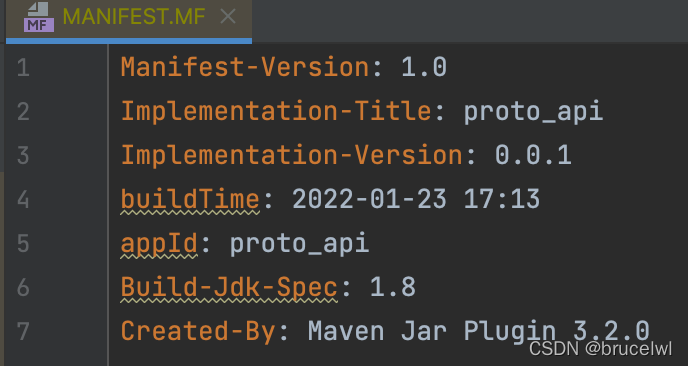Image resolution: width=688 pixels, height=366 pixels.
Task: Click the Maven Jar Plugin 3.2.0 value
Action: [x=479, y=332]
